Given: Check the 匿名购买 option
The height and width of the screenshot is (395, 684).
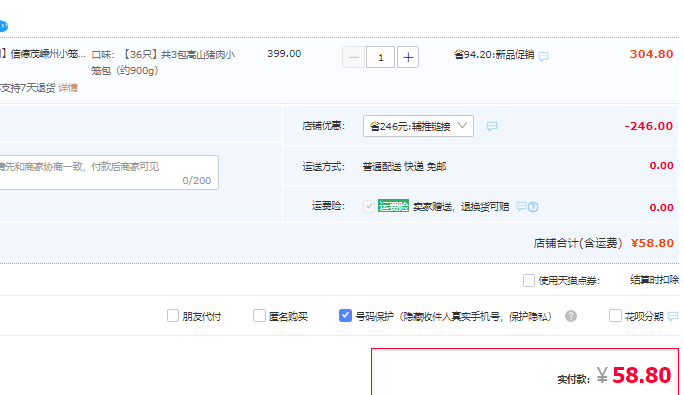Looking at the screenshot, I should click(x=259, y=316).
